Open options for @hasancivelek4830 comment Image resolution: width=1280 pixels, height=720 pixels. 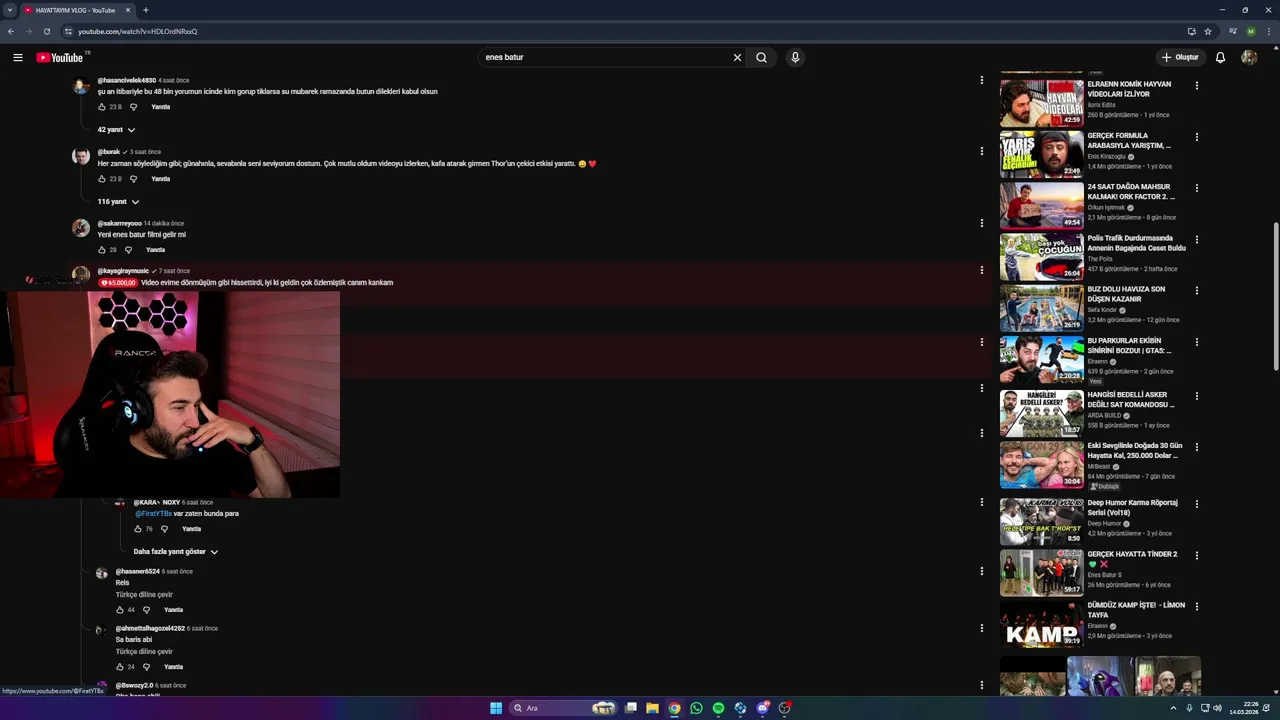click(981, 80)
